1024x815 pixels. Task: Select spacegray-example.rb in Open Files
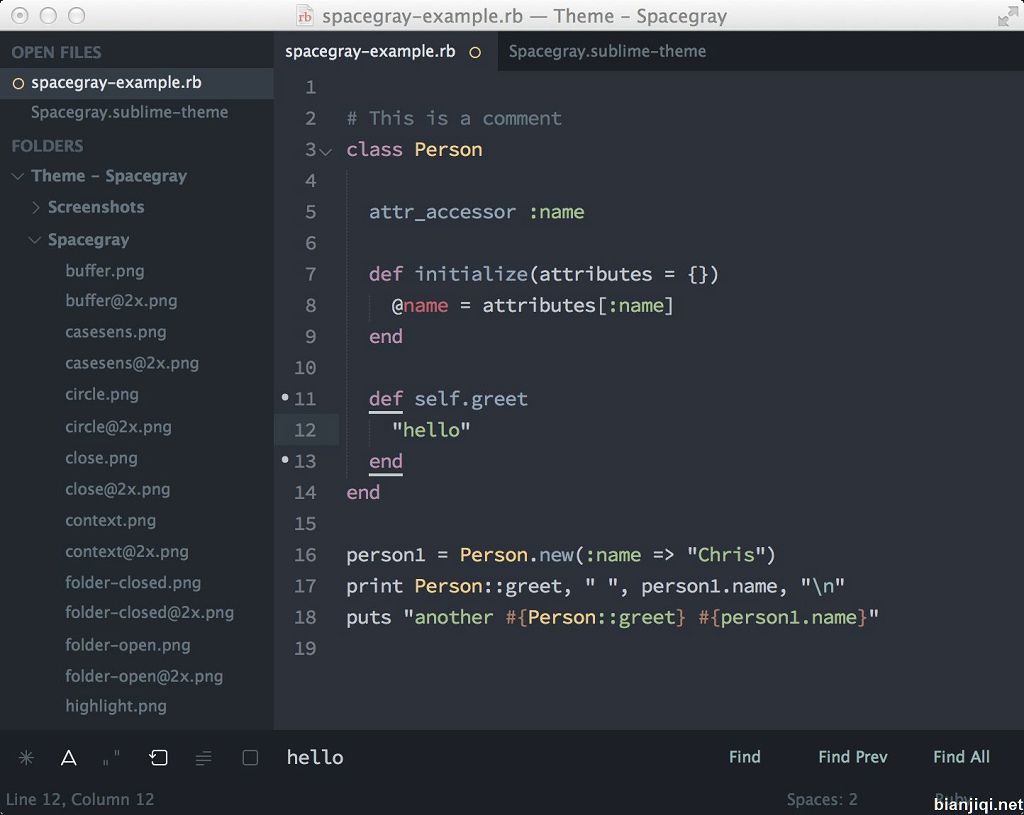tap(136, 83)
